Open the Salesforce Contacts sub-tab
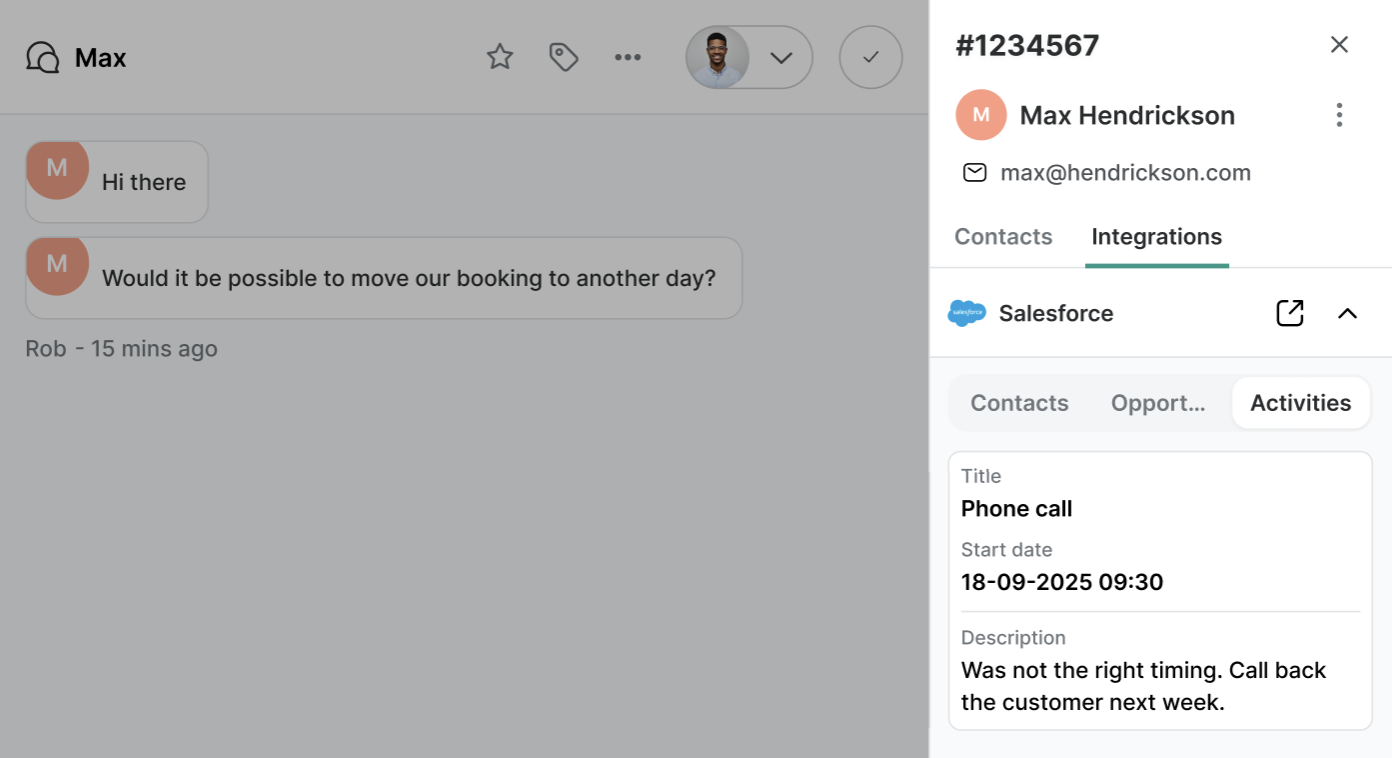Viewport: 1392px width, 758px height. (1019, 403)
